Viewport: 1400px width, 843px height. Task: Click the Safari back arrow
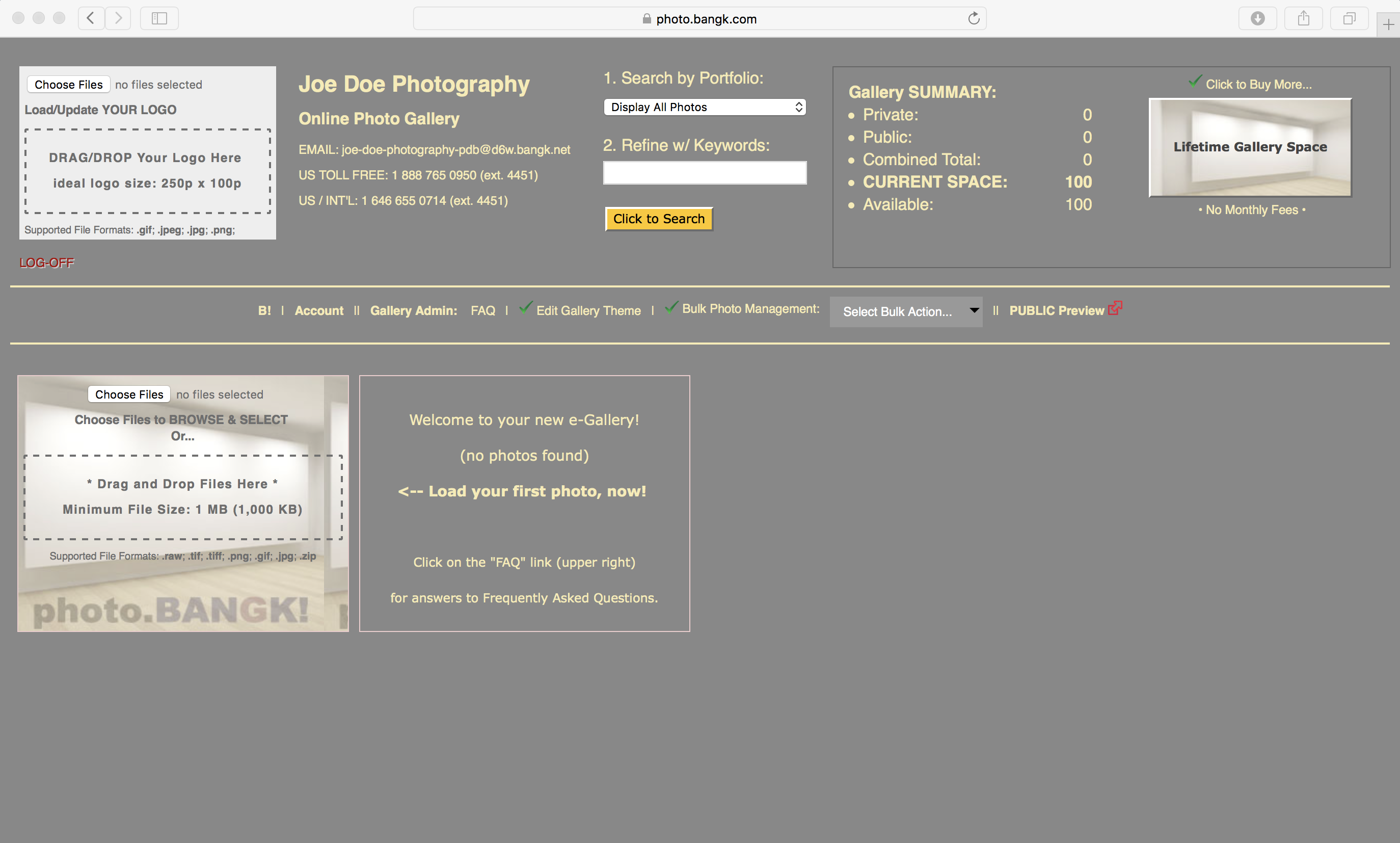pos(91,18)
